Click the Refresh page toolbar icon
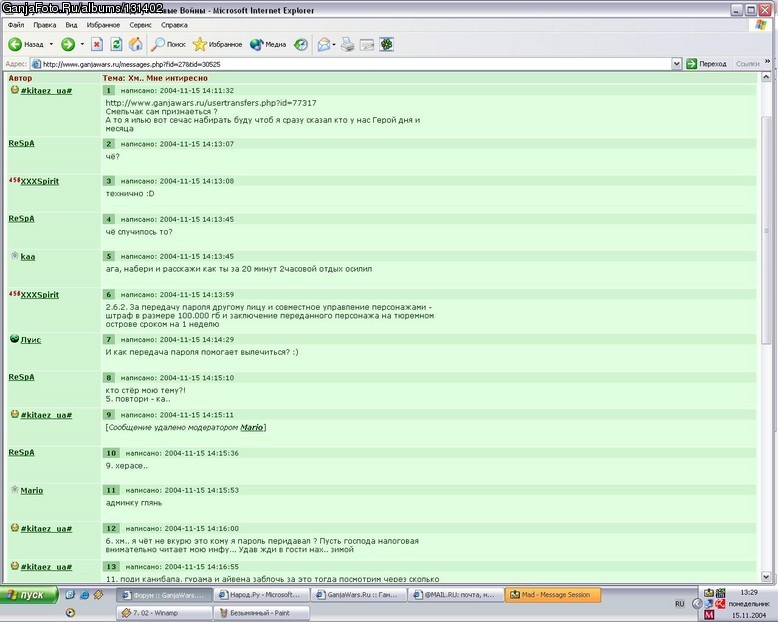 pyautogui.click(x=116, y=45)
